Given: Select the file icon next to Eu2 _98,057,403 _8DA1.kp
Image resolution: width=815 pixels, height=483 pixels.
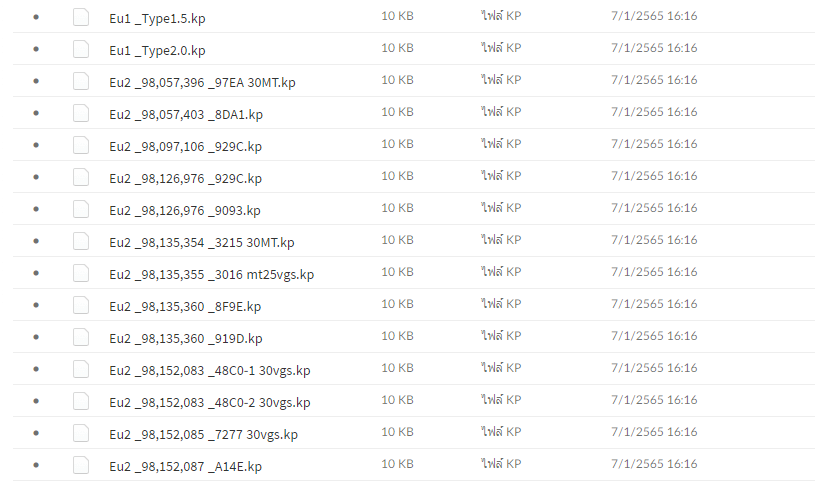Looking at the screenshot, I should point(81,113).
